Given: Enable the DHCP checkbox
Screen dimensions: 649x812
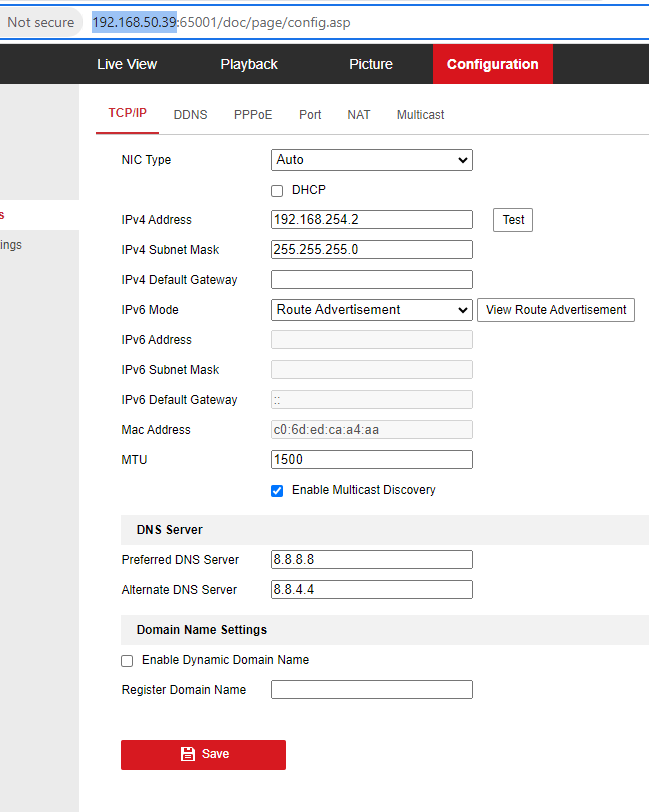Looking at the screenshot, I should [278, 190].
